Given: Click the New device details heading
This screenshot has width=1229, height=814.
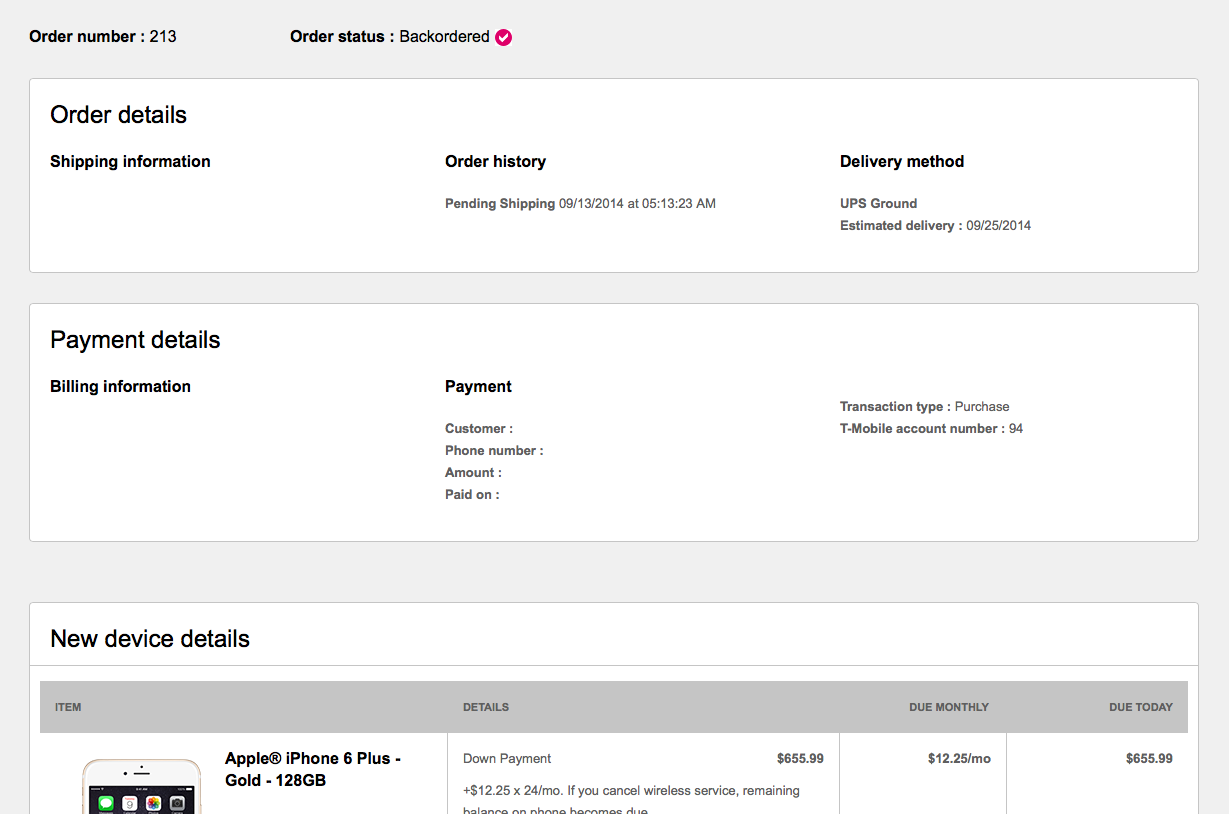Looking at the screenshot, I should (x=150, y=639).
